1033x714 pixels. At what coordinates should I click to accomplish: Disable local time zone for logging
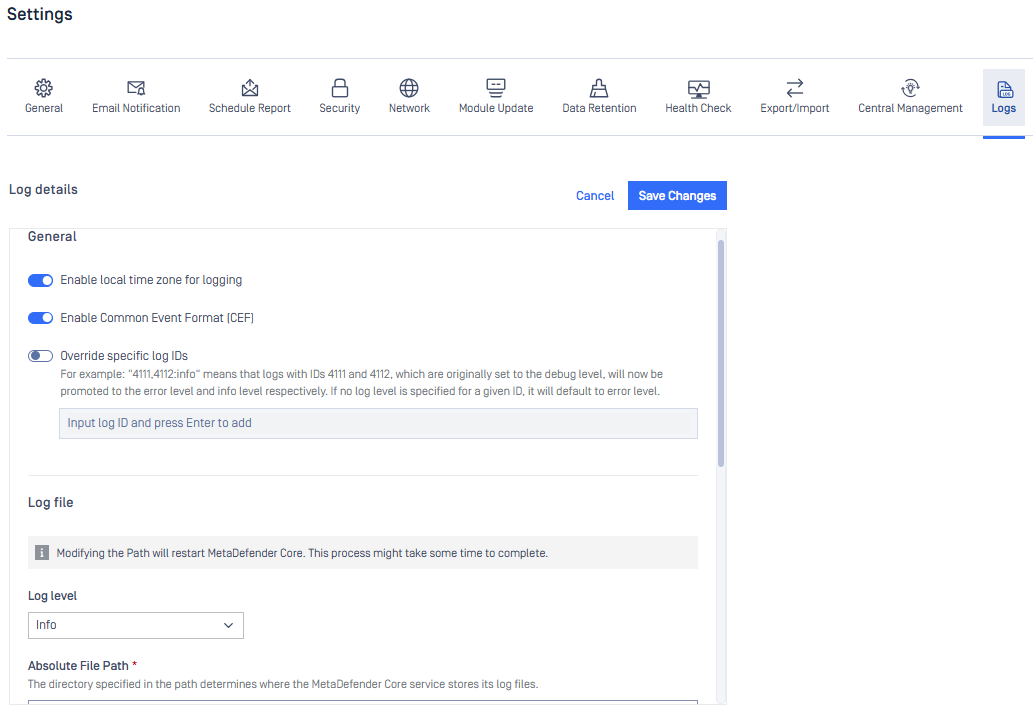[40, 281]
